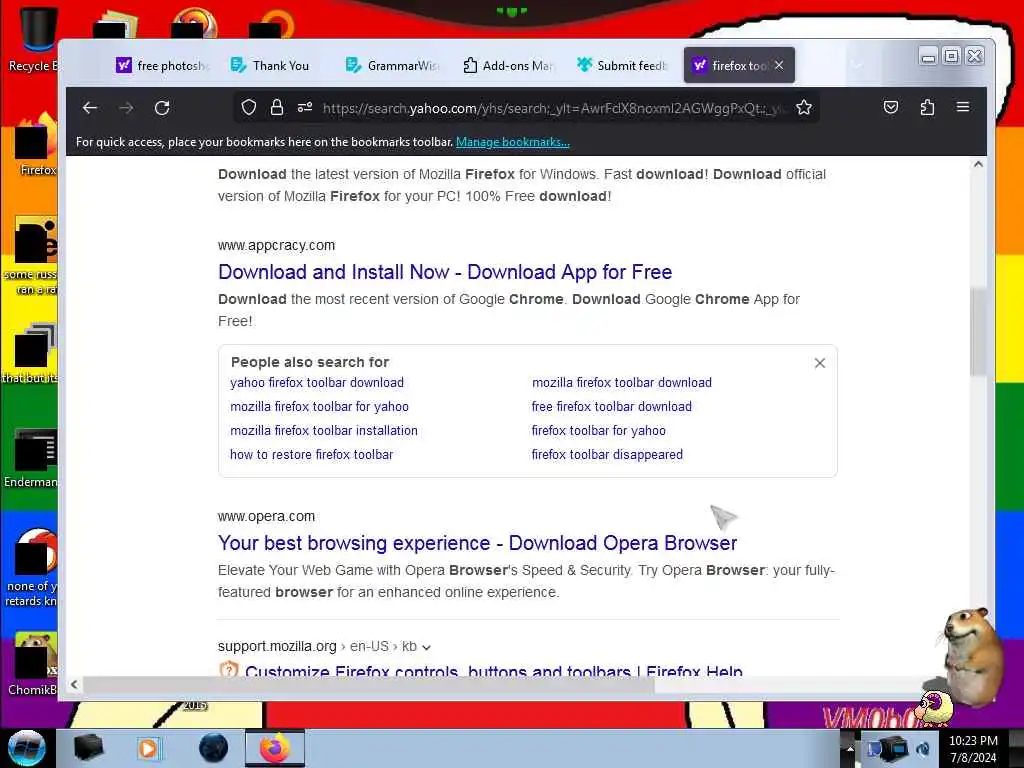Go back to the previous page
This screenshot has width=1024, height=768.
point(90,108)
